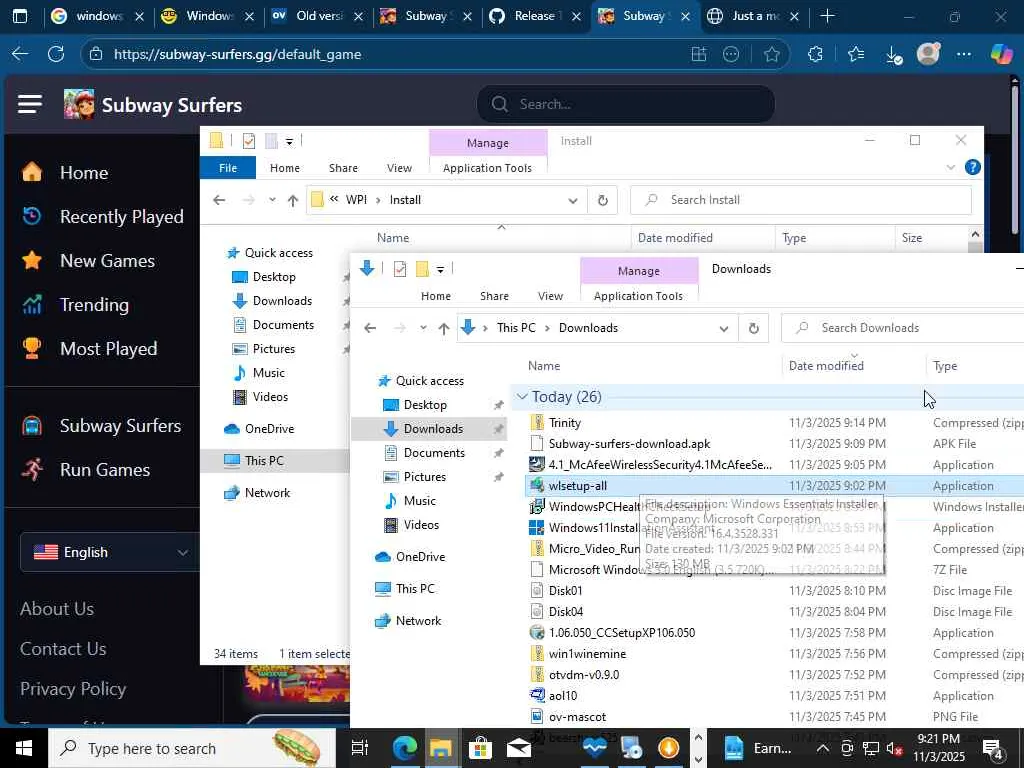The width and height of the screenshot is (1024, 768).
Task: Open notification center icon
Action: tap(994, 749)
